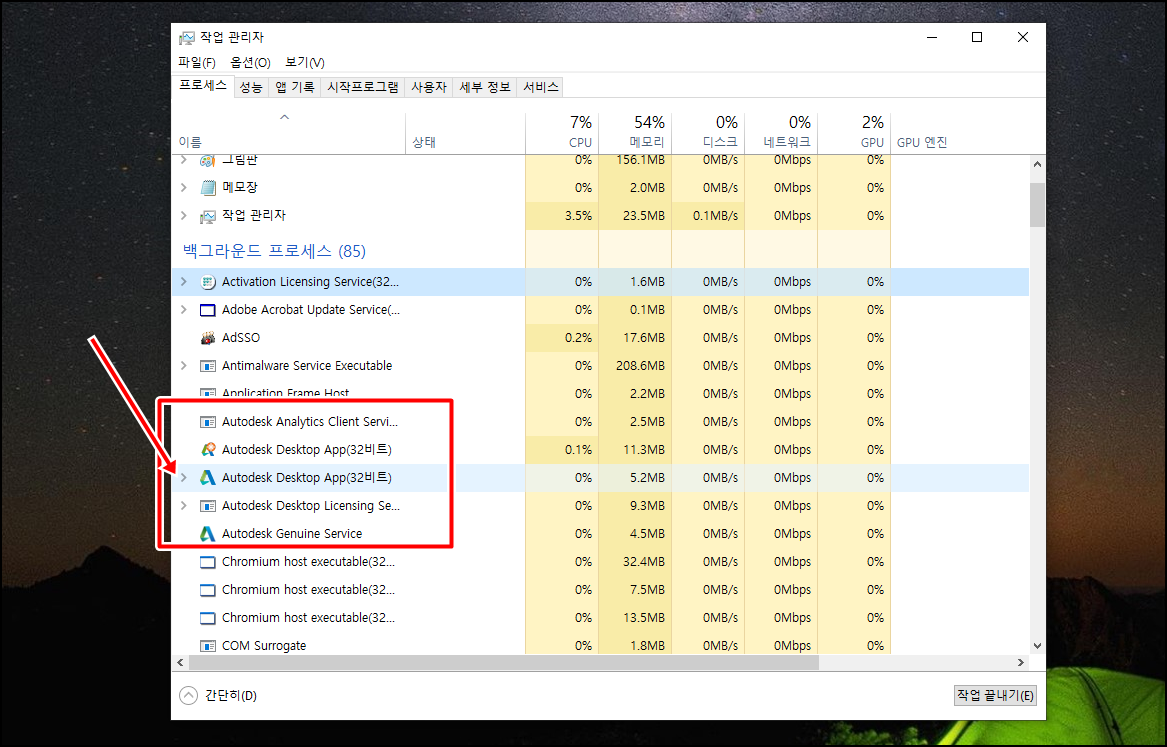Open the 보기(V) menu
This screenshot has width=1167, height=747.
(305, 62)
